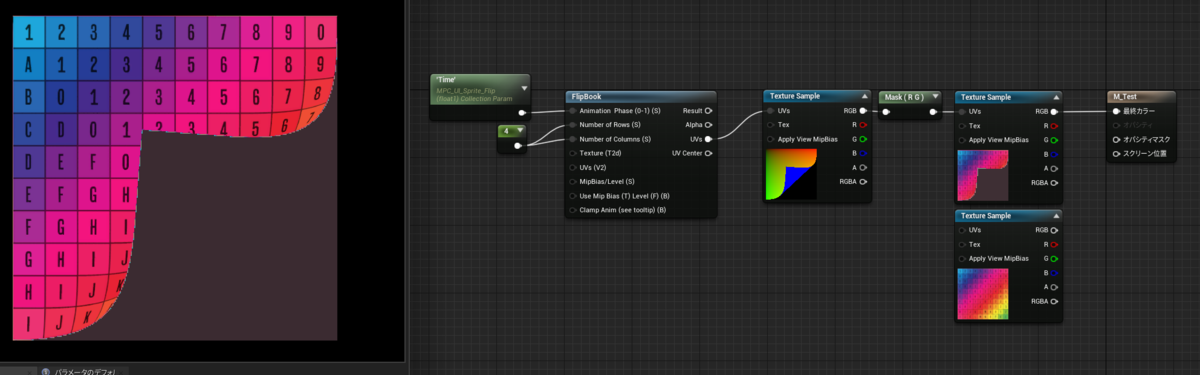Select the bottom Texture Sample node title bar
The height and width of the screenshot is (375, 1200).
pos(1009,216)
